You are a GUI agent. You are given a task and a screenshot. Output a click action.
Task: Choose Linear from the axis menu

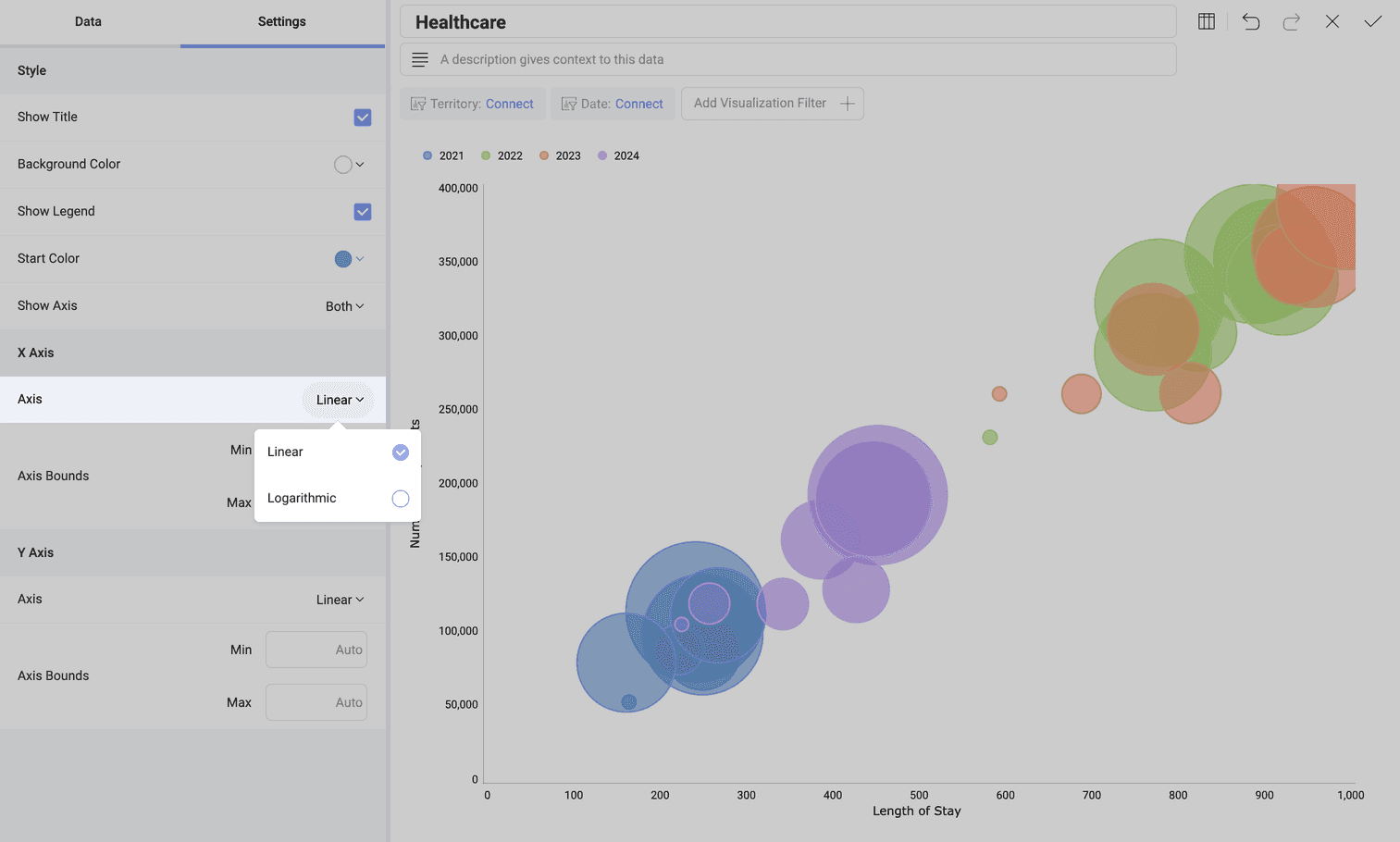coord(338,452)
